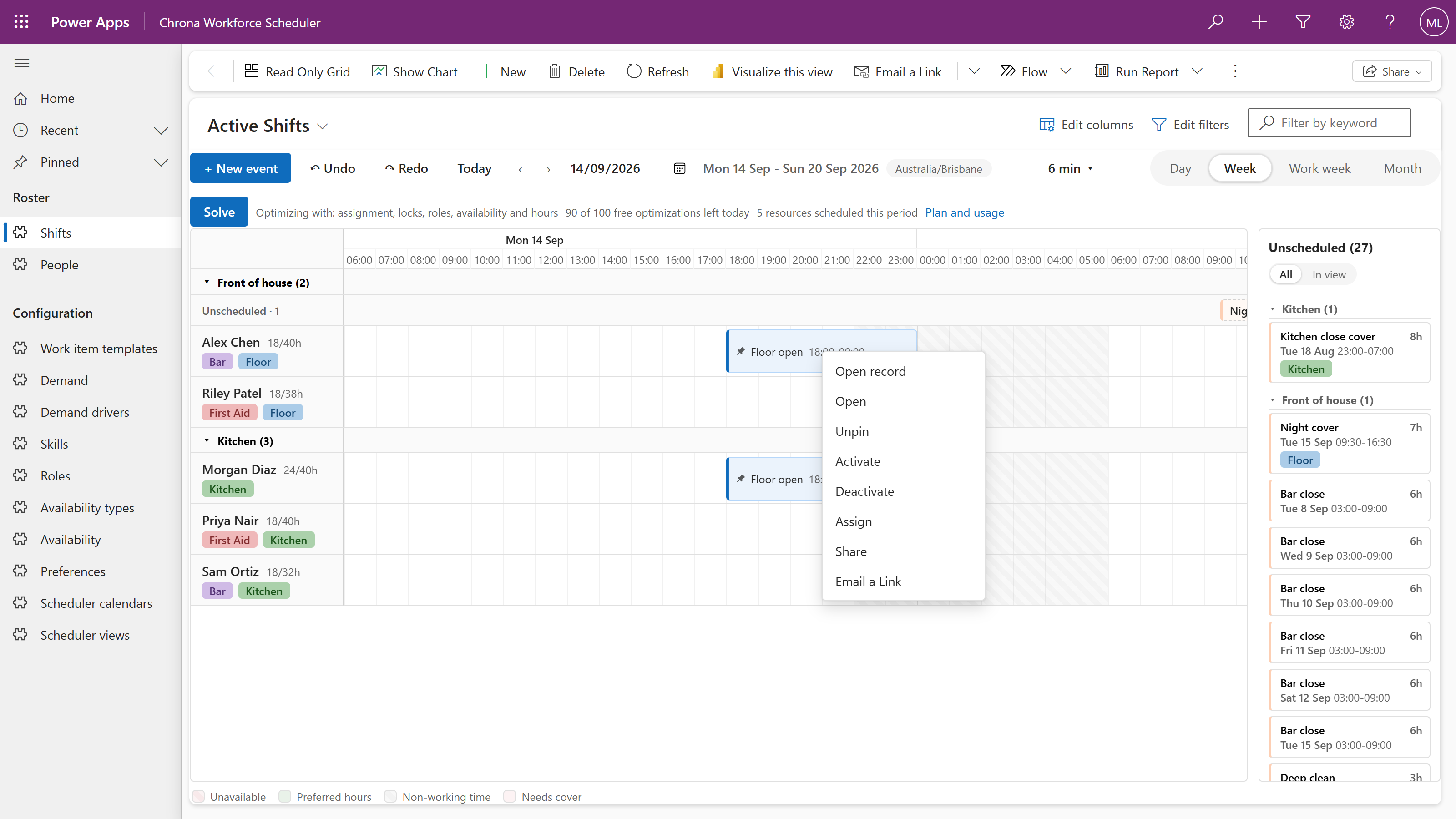Open Work item templates configuration
The image size is (1456, 819).
coord(91,348)
